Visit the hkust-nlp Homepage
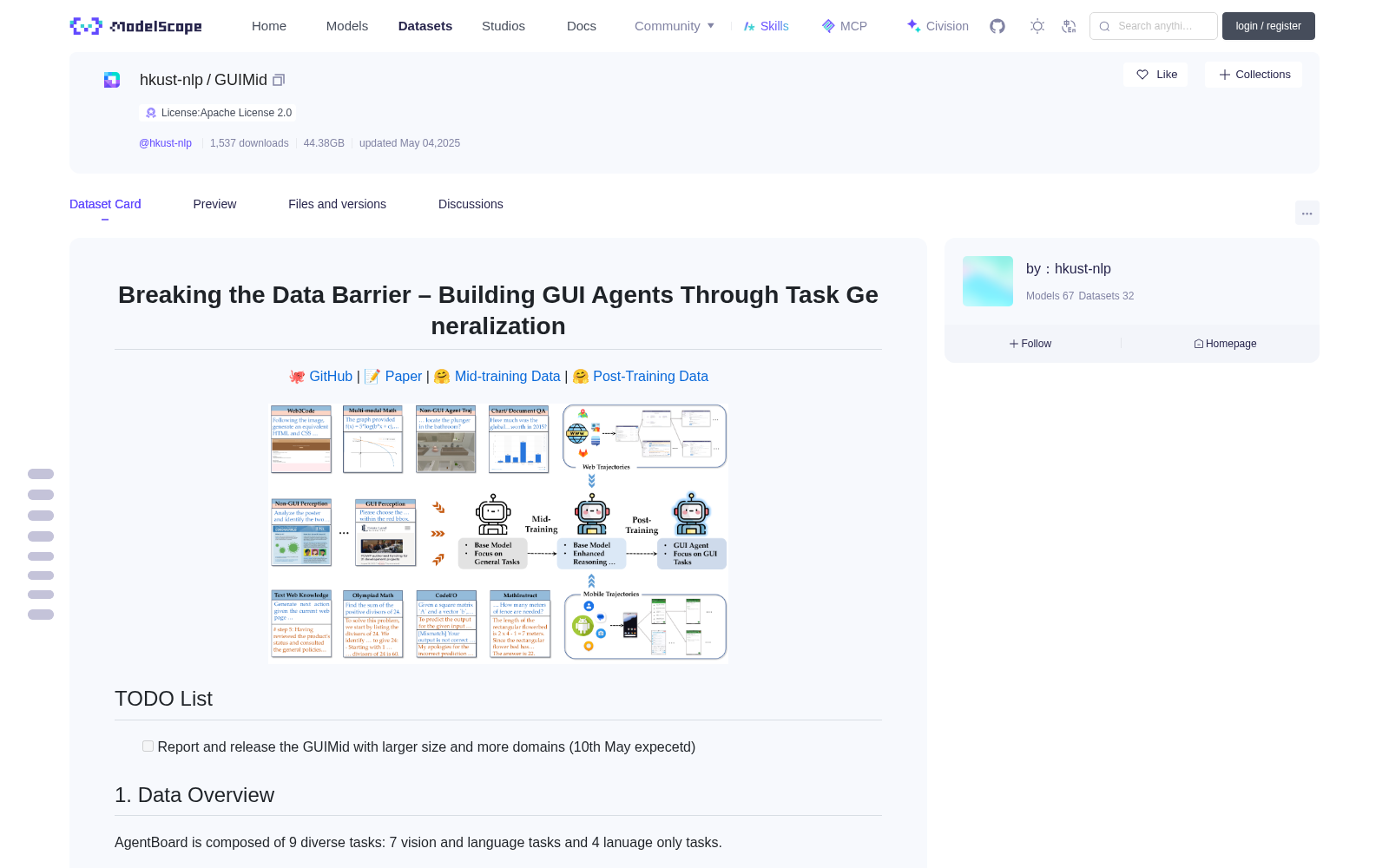The width and height of the screenshot is (1389, 868). point(1225,344)
